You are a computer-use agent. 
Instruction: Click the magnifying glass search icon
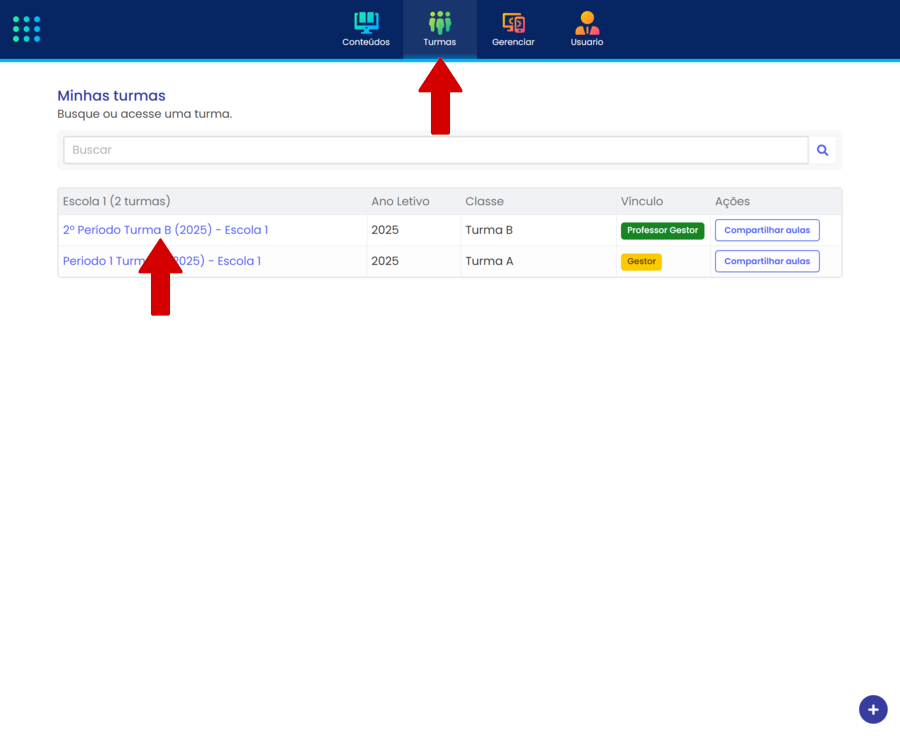(x=822, y=150)
